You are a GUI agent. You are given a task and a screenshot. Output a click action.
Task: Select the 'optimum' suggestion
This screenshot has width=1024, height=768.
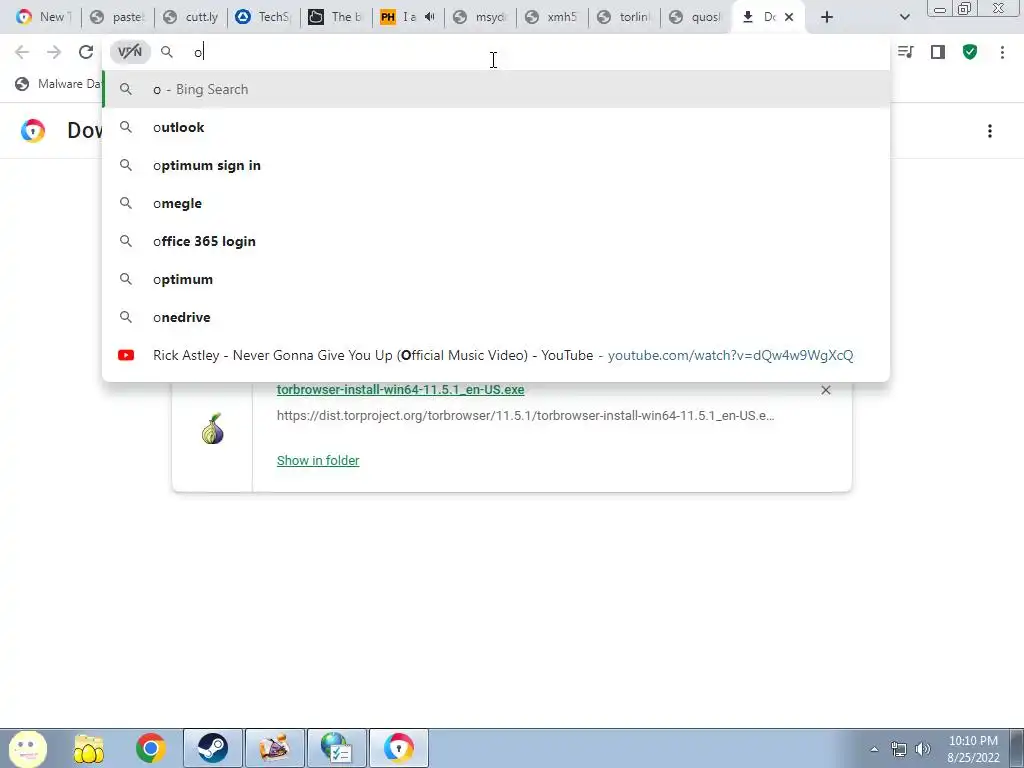(496, 279)
